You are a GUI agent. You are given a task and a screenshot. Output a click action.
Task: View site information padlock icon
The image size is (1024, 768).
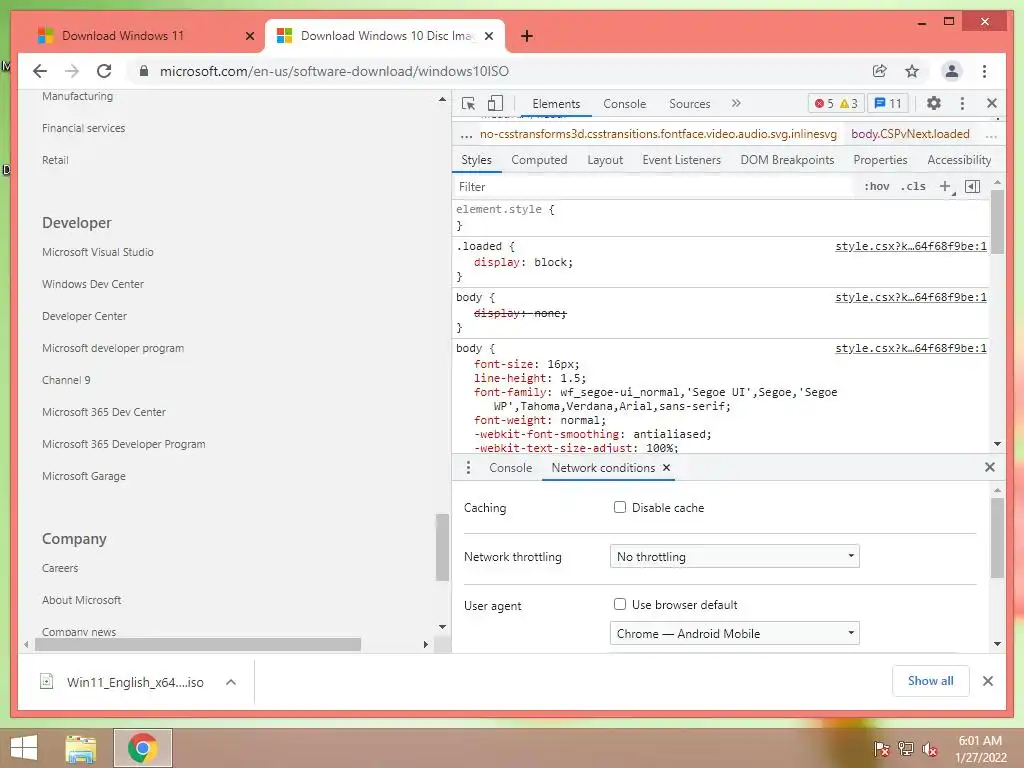click(144, 71)
